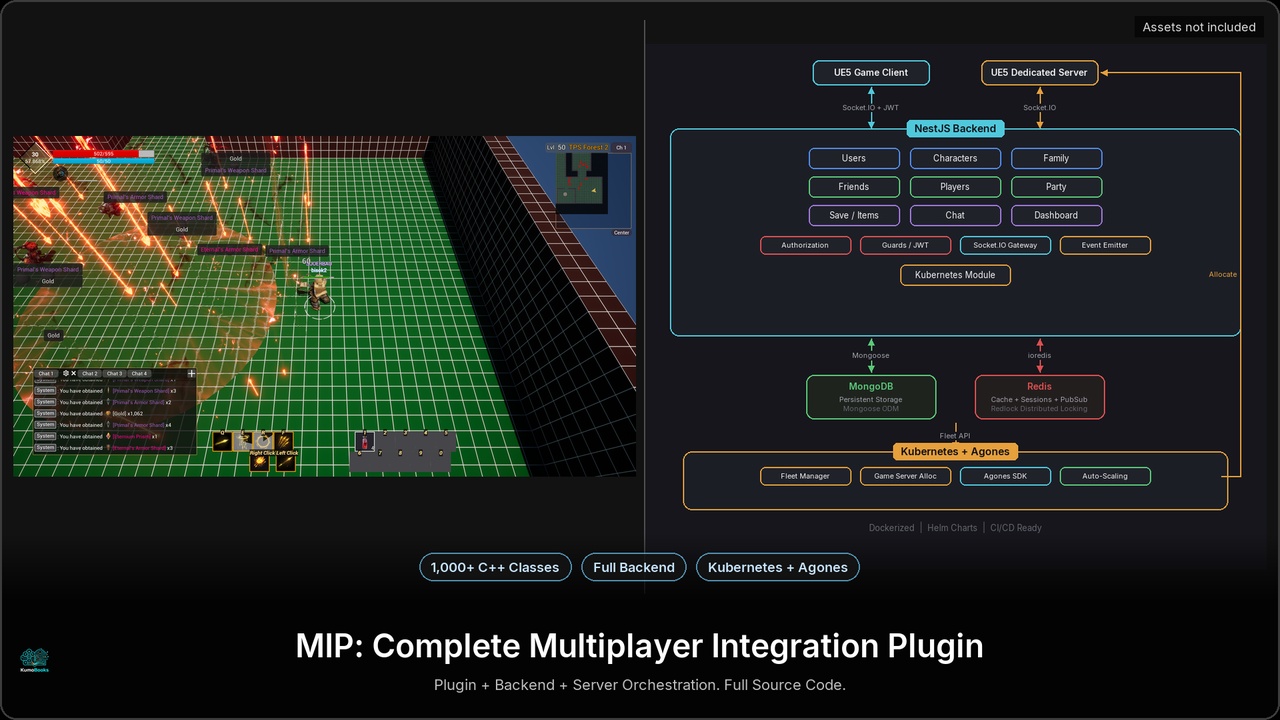Click the Socket.IO Gateway box

pos(1005,245)
